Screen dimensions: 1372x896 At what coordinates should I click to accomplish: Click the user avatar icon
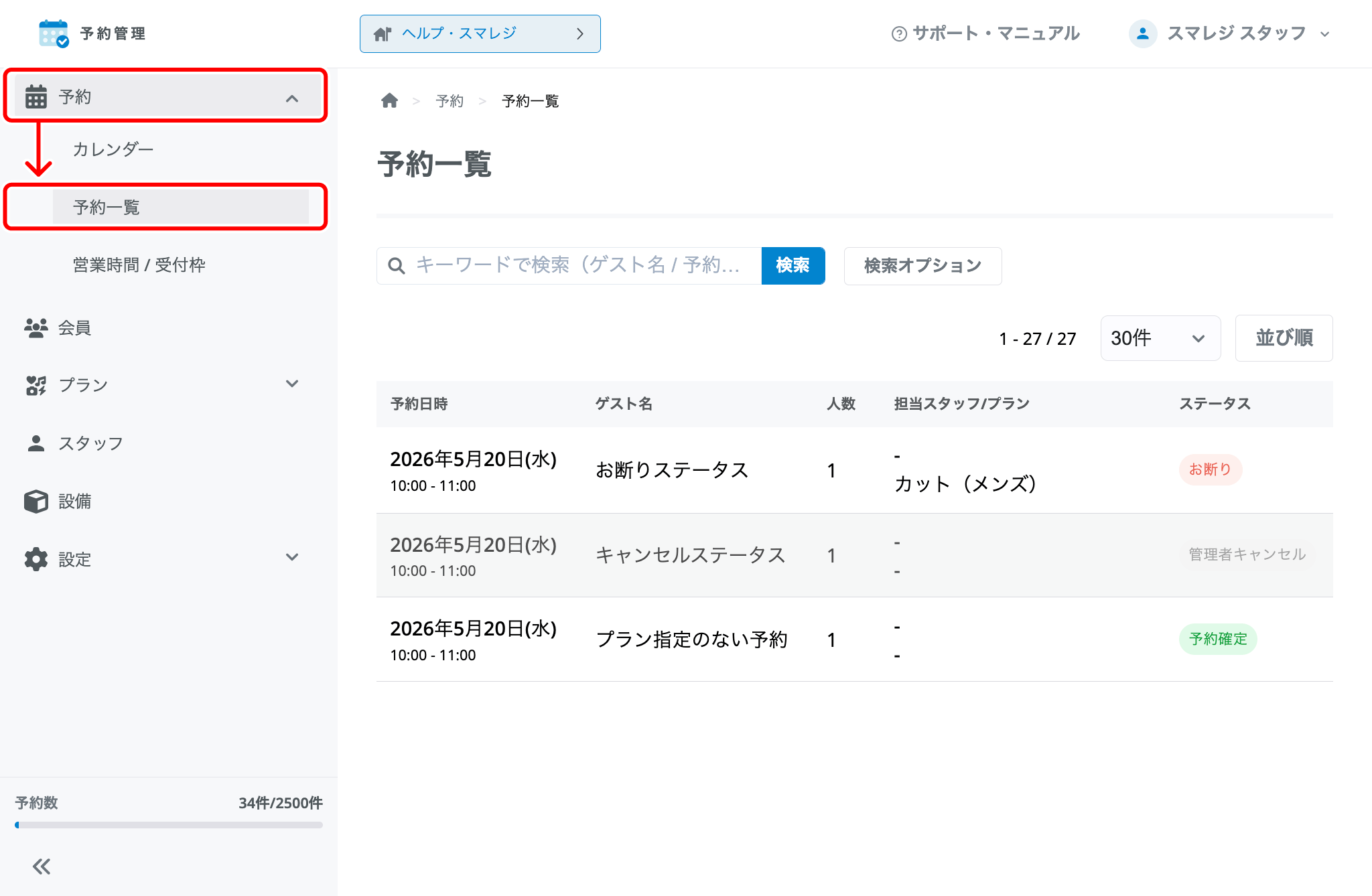point(1143,33)
